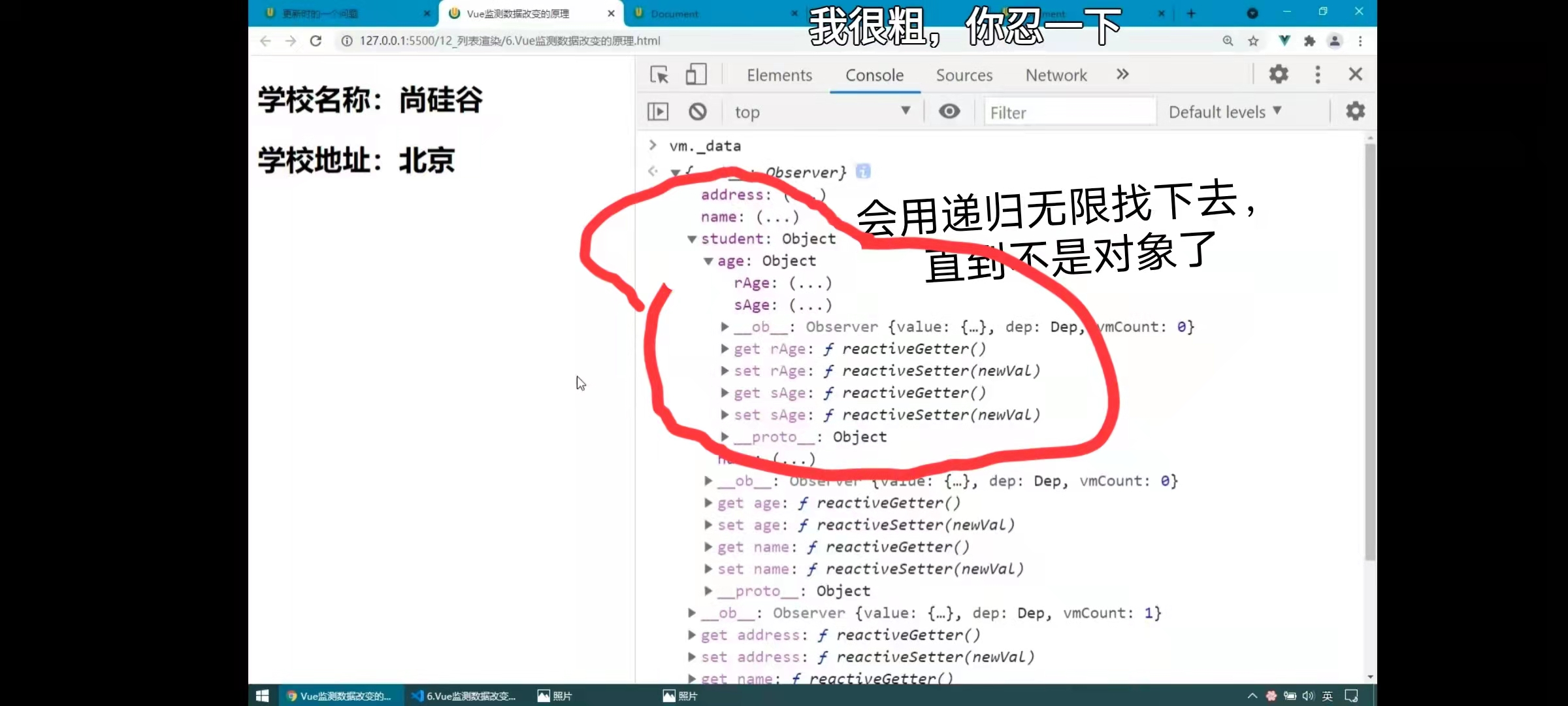Reload the page with refresh icon
The height and width of the screenshot is (706, 1568).
[316, 41]
